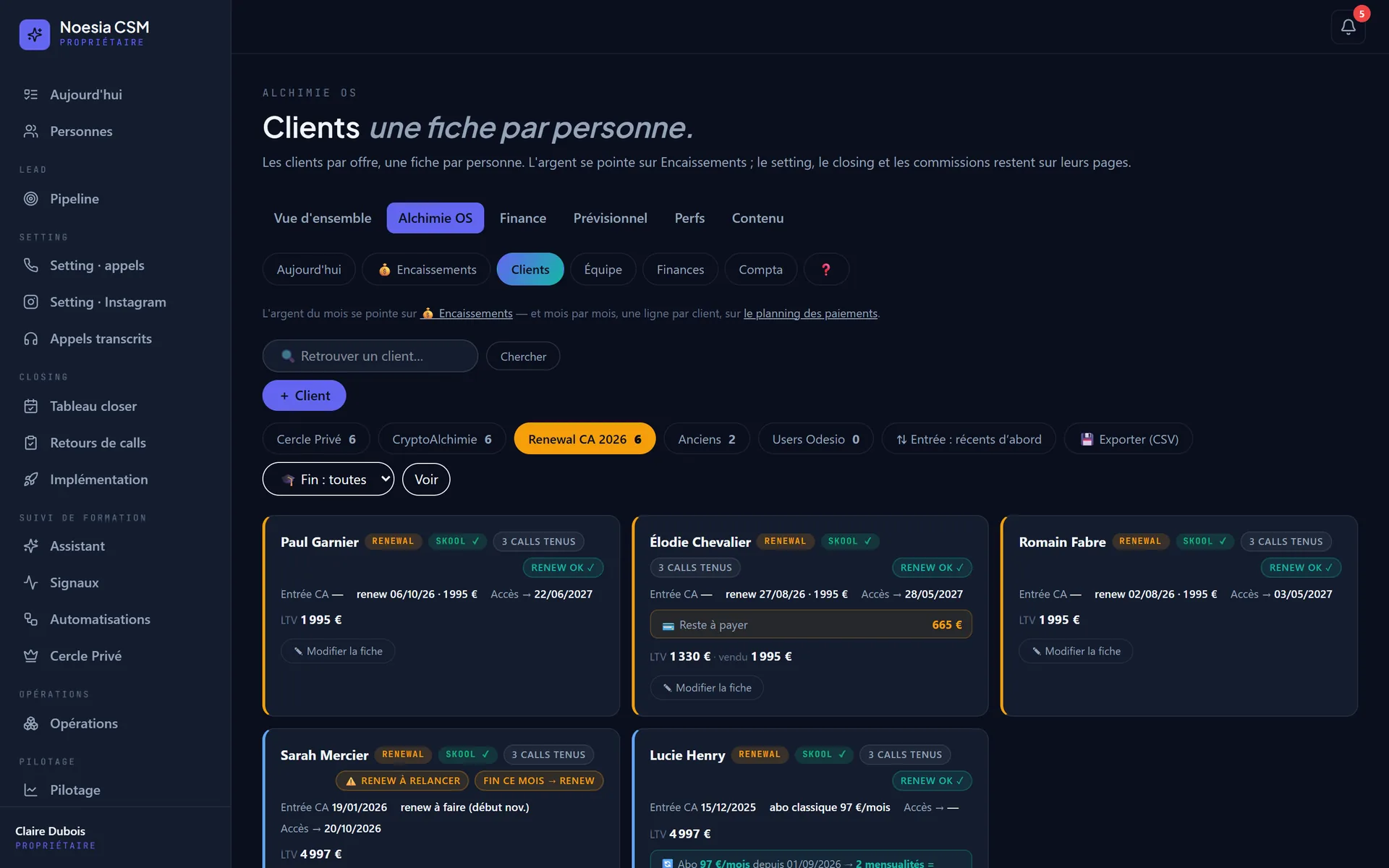
Task: Select the Renewal CA 2026 filter chip
Action: [585, 439]
